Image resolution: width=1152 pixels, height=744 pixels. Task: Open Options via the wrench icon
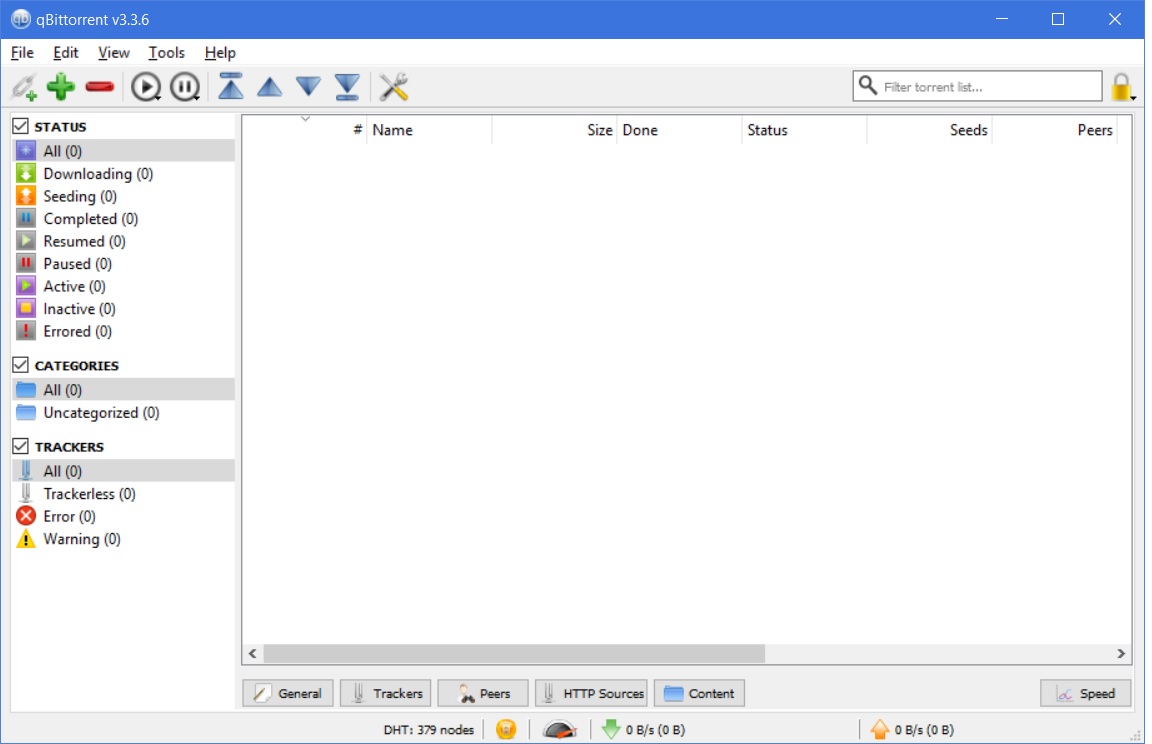click(x=394, y=86)
